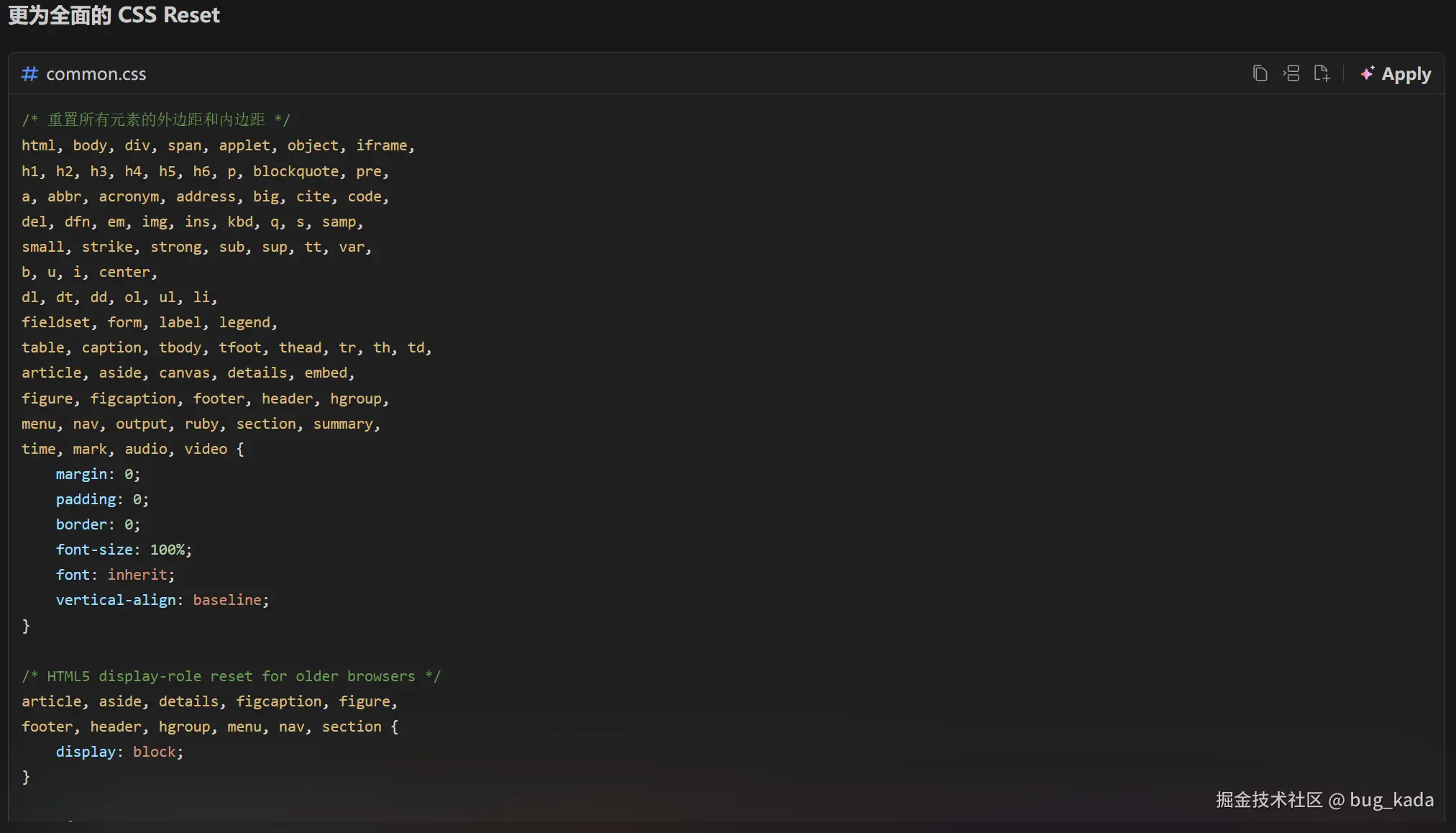Click the display: block declaration
Viewport: 1456px width, 833px height.
pos(119,752)
